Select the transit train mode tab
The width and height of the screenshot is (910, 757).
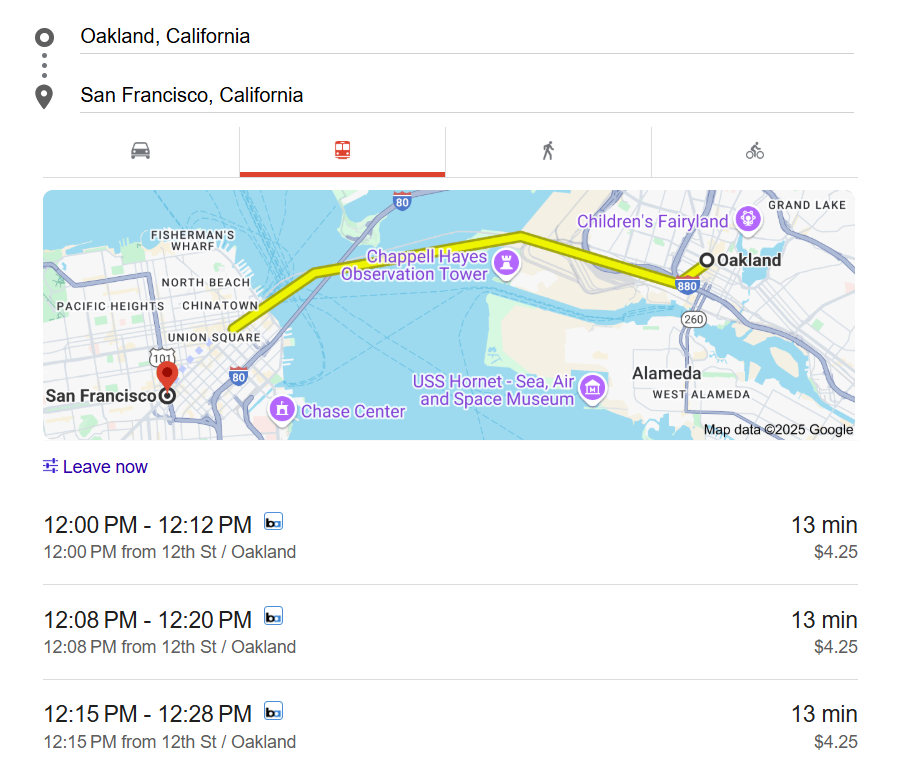342,151
